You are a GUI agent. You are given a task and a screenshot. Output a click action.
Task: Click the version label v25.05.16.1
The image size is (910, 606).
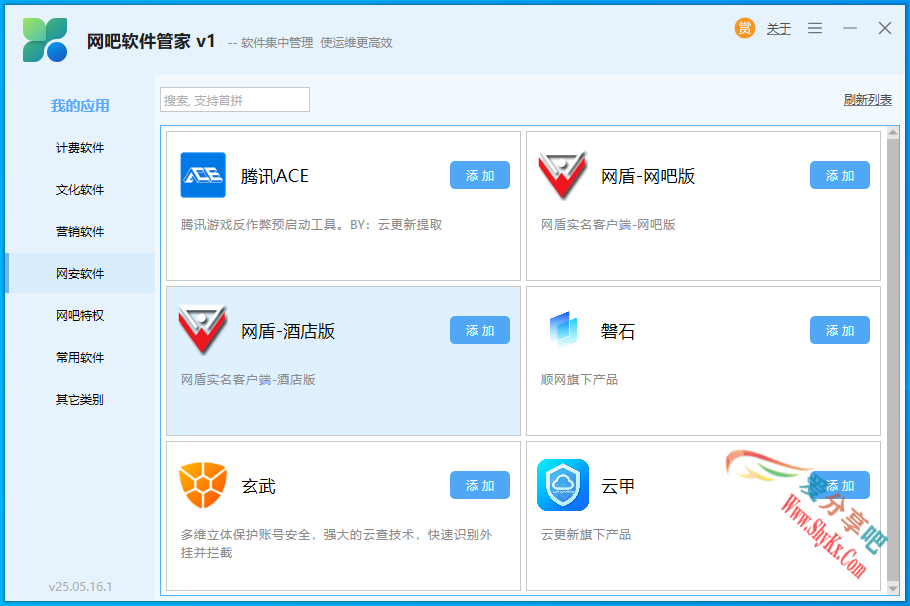point(81,586)
